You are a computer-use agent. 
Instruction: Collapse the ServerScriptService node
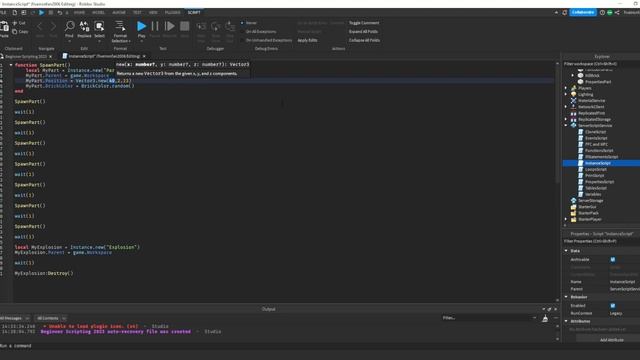(x=566, y=126)
